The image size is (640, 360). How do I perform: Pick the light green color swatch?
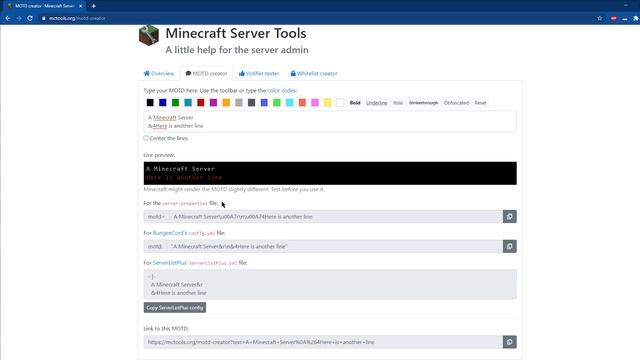point(277,103)
